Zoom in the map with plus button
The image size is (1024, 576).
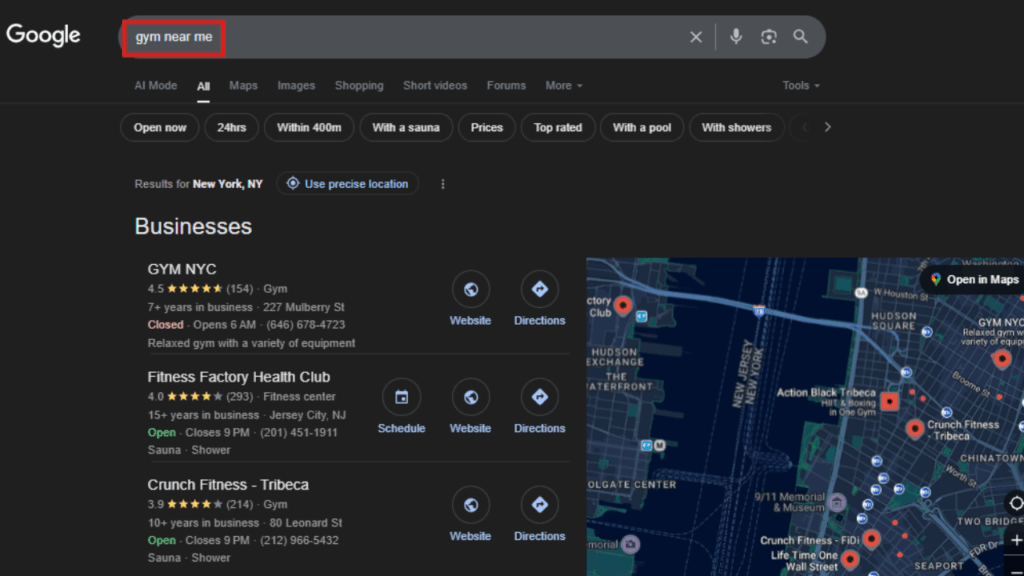pyautogui.click(x=1016, y=540)
